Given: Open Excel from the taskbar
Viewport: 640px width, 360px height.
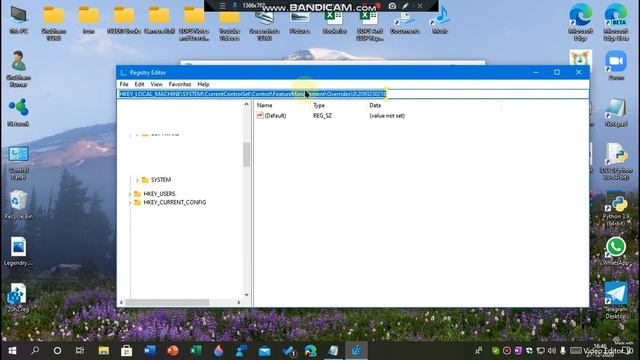Looking at the screenshot, I should (x=196, y=351).
